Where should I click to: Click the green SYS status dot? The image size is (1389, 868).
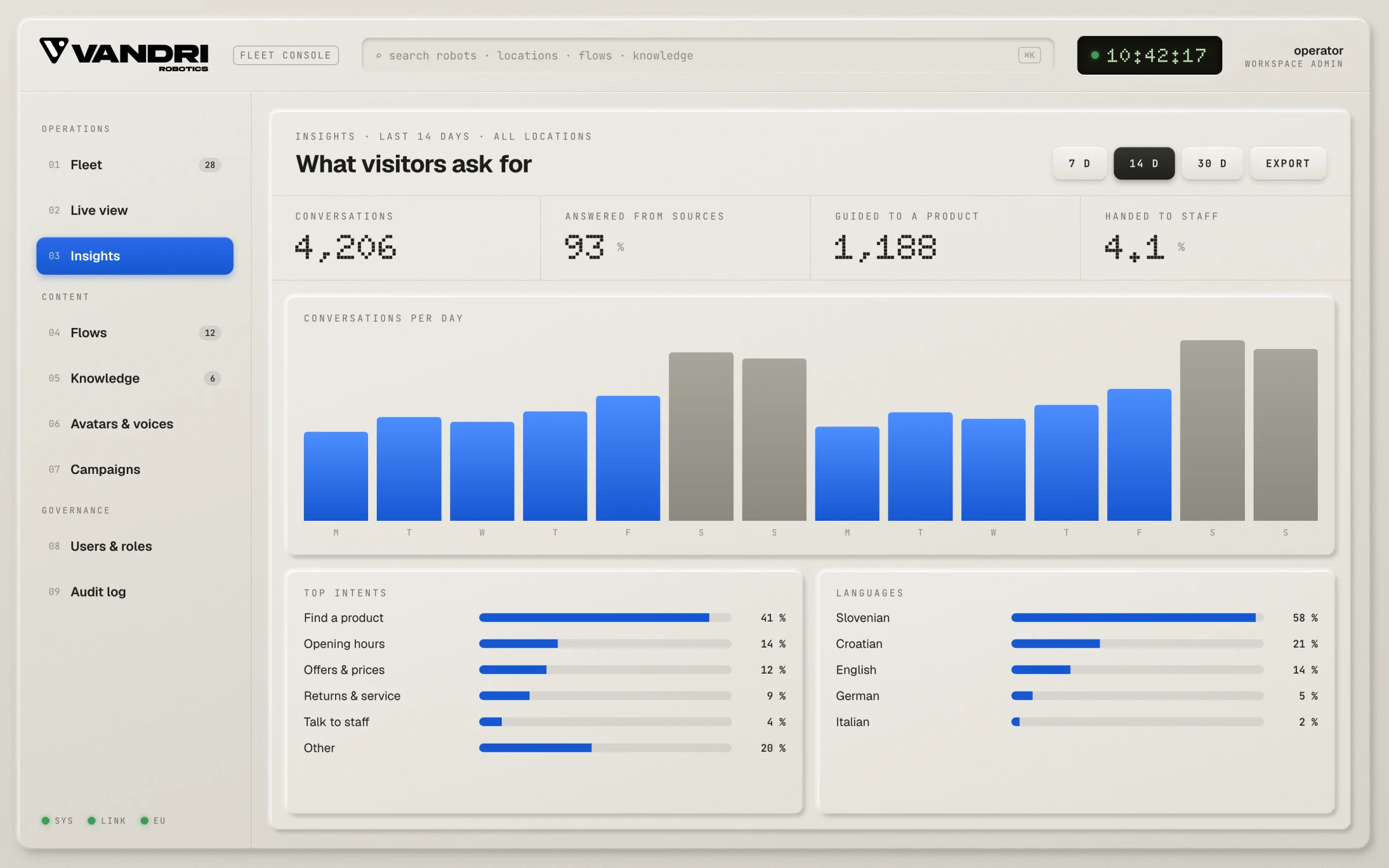click(46, 821)
